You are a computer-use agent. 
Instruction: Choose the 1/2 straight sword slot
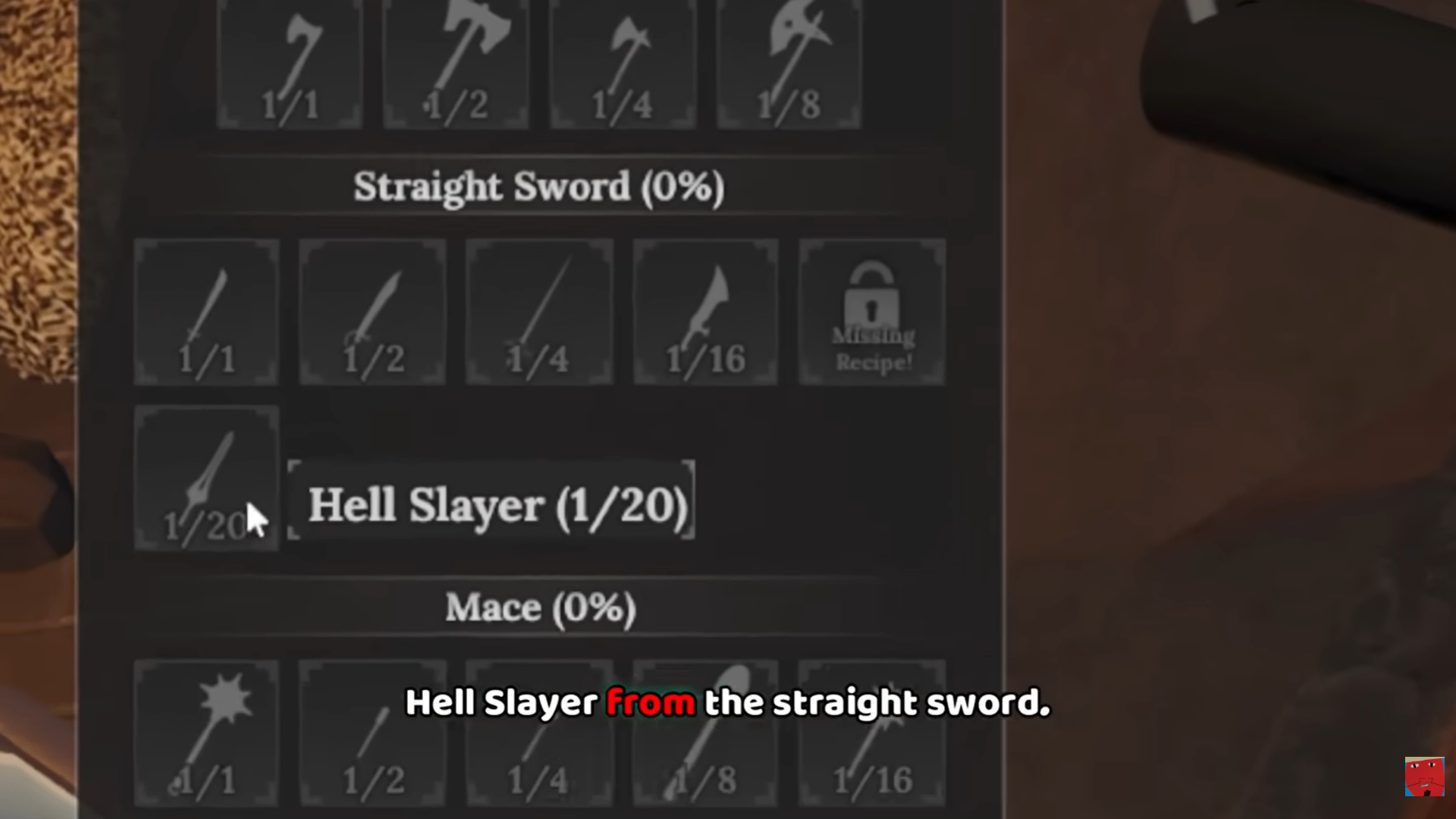pyautogui.click(x=372, y=312)
